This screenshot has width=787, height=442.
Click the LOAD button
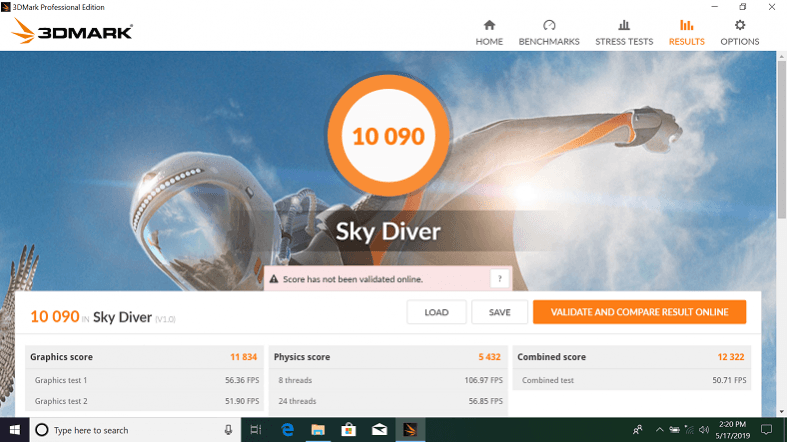click(x=436, y=312)
